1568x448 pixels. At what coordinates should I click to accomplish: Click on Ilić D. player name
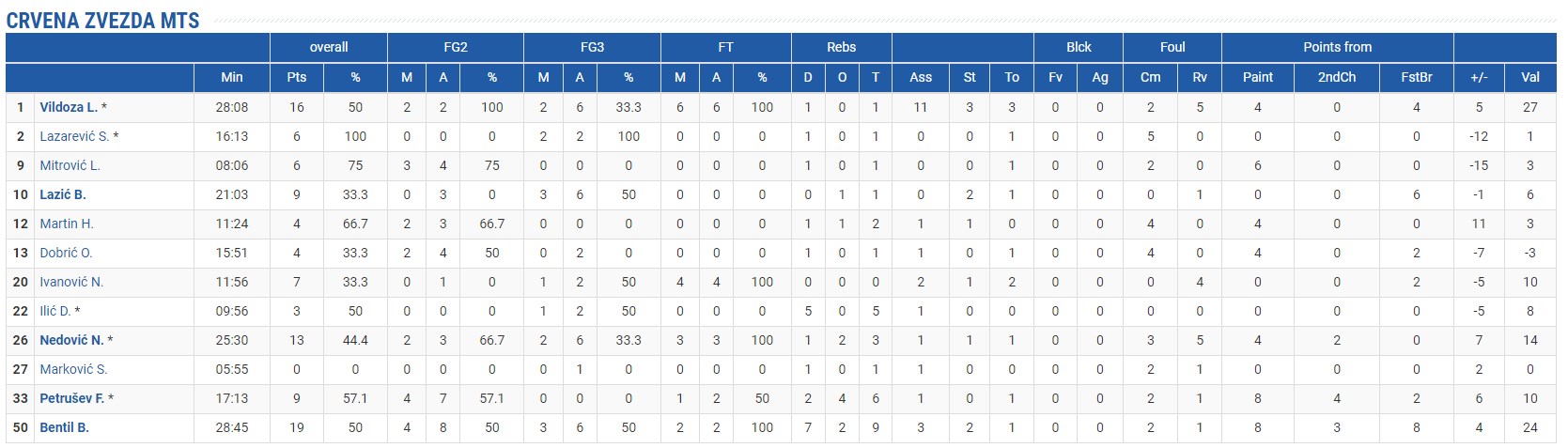click(54, 311)
